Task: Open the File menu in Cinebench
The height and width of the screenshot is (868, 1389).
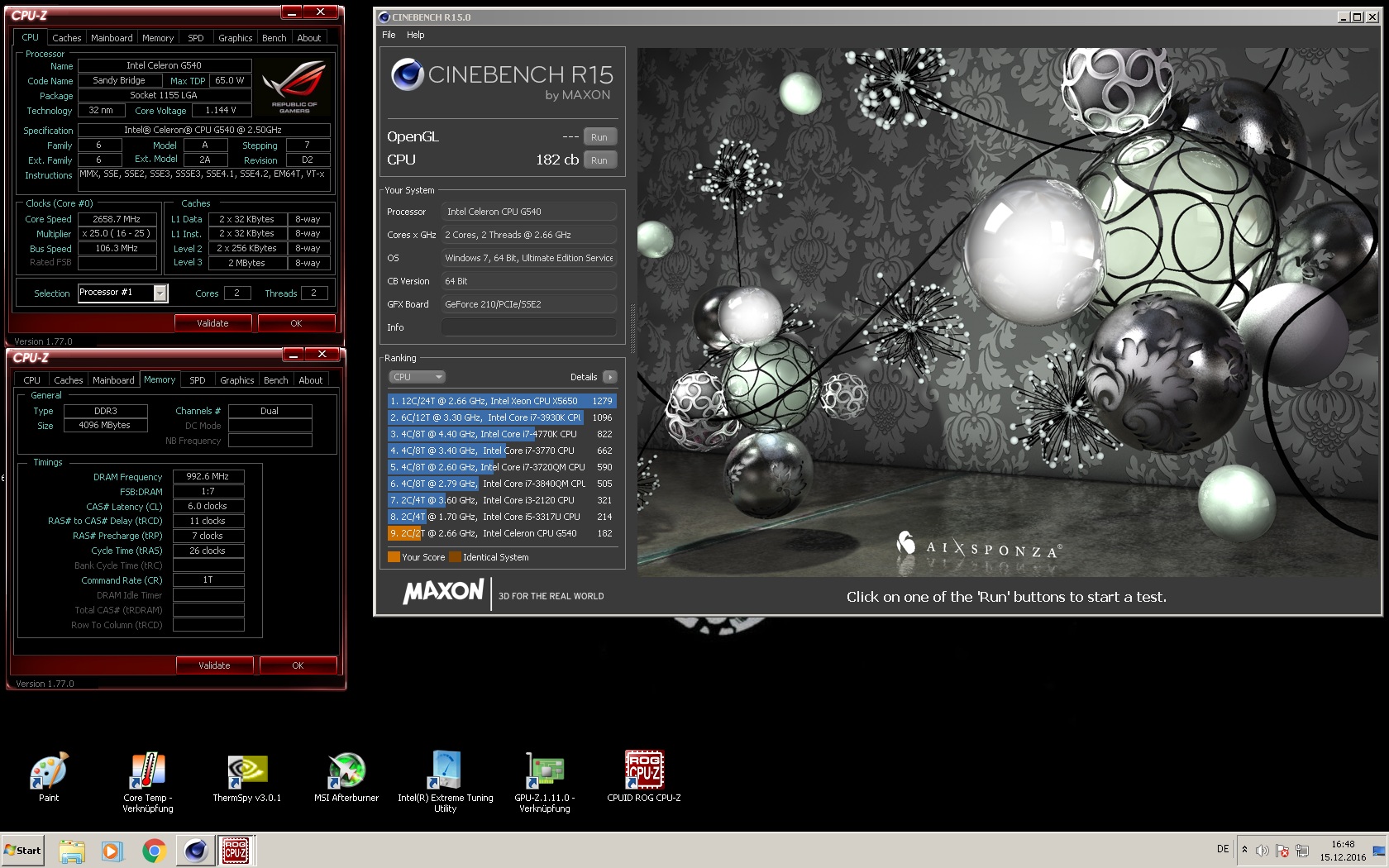Action: click(x=389, y=35)
